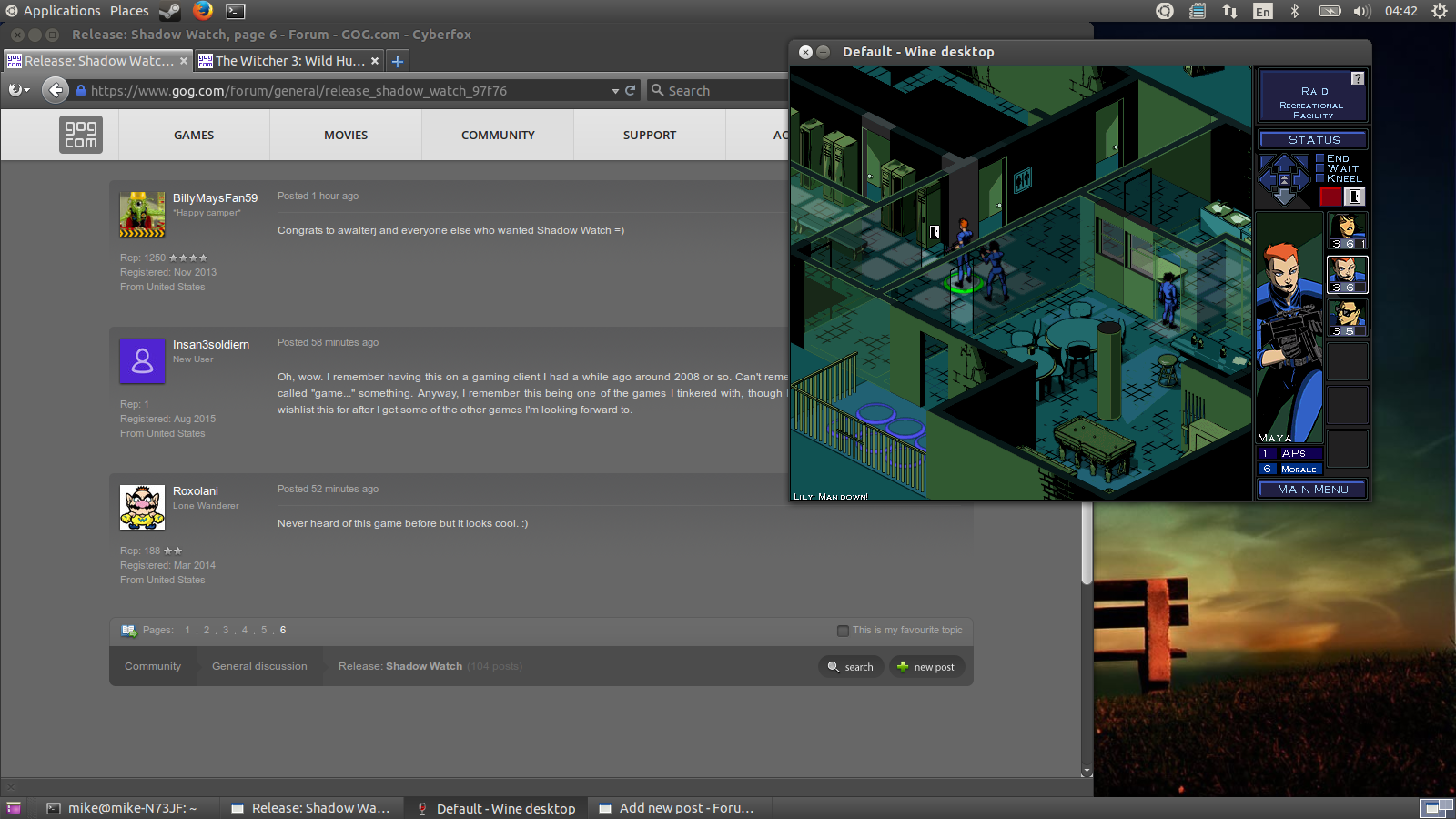
Task: Click the red action button in game panel
Action: [x=1330, y=197]
